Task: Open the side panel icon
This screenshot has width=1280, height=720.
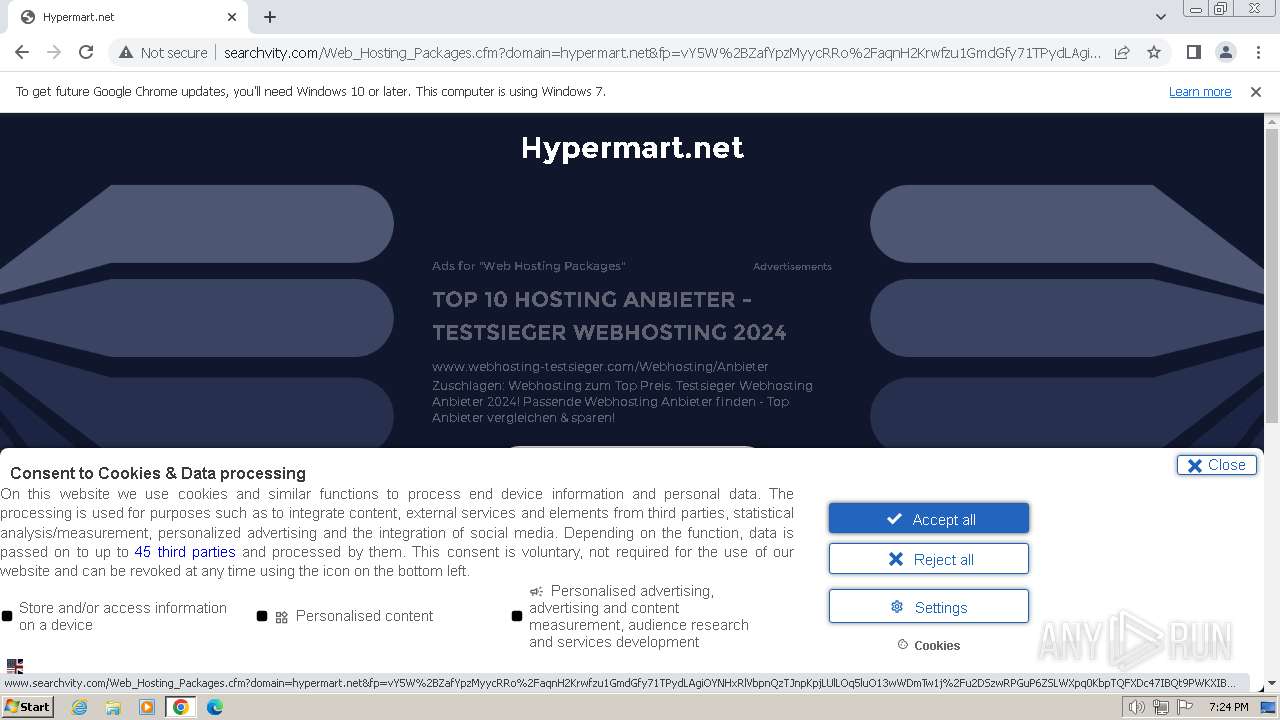Action: tap(1193, 52)
